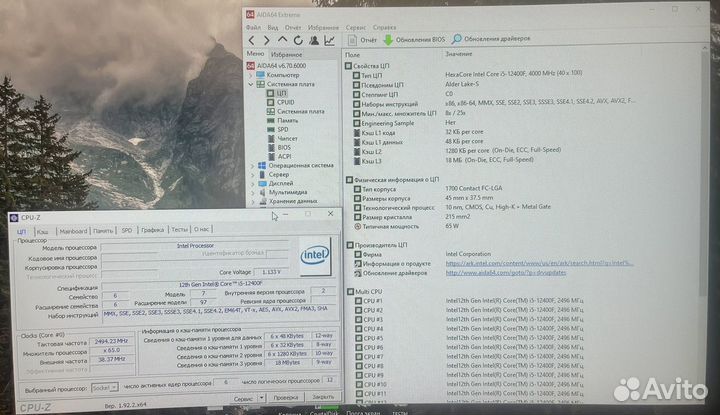
Task: Open the Файл menu in AIDA64
Action: pyautogui.click(x=253, y=28)
